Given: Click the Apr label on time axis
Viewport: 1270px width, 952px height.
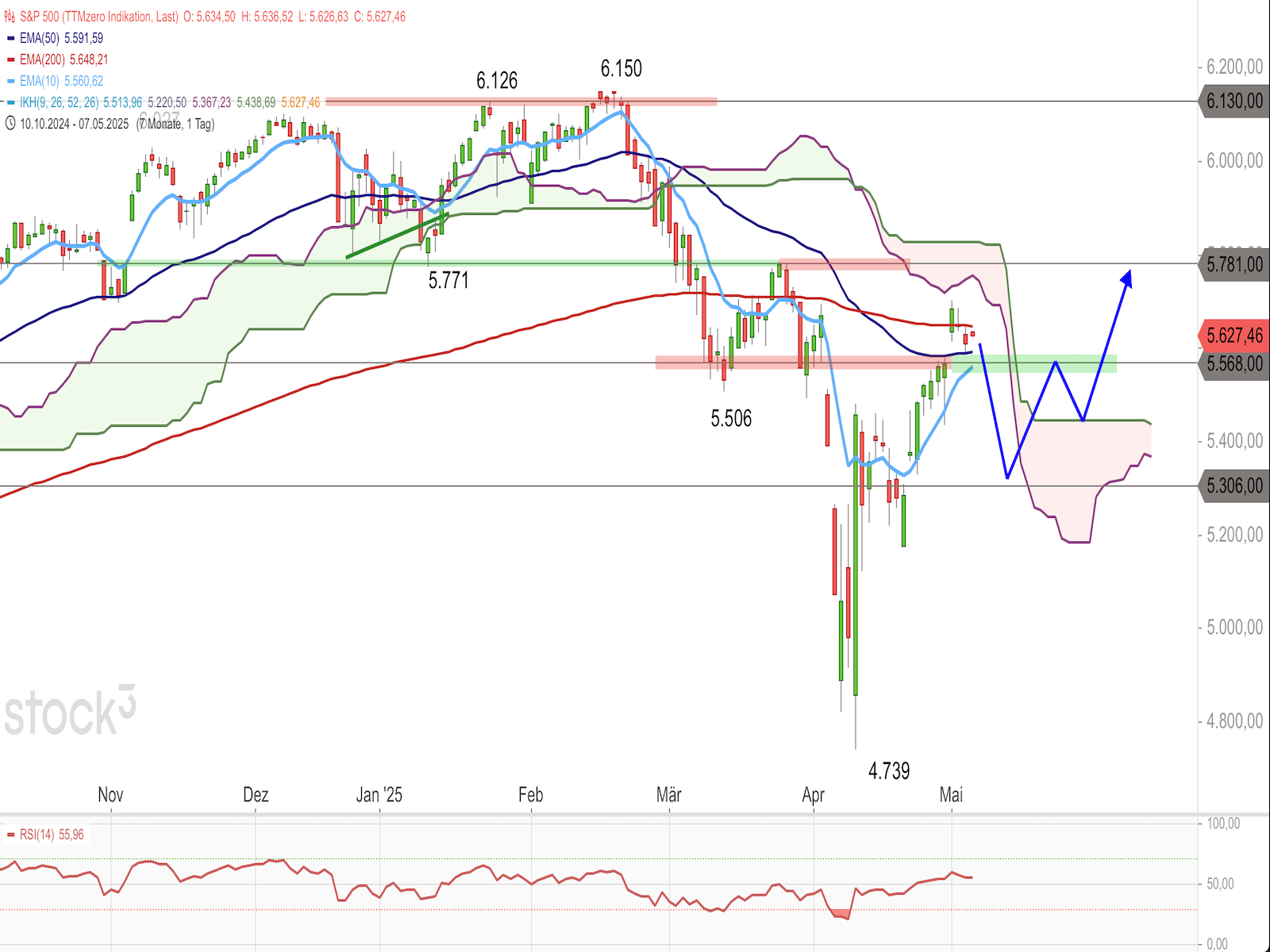Looking at the screenshot, I should pyautogui.click(x=814, y=794).
